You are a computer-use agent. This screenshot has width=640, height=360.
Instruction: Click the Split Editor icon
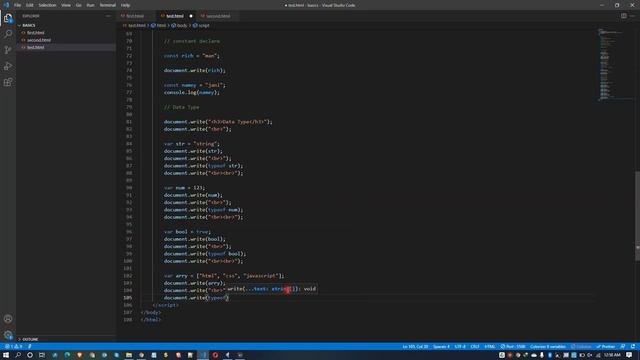[x=624, y=16]
